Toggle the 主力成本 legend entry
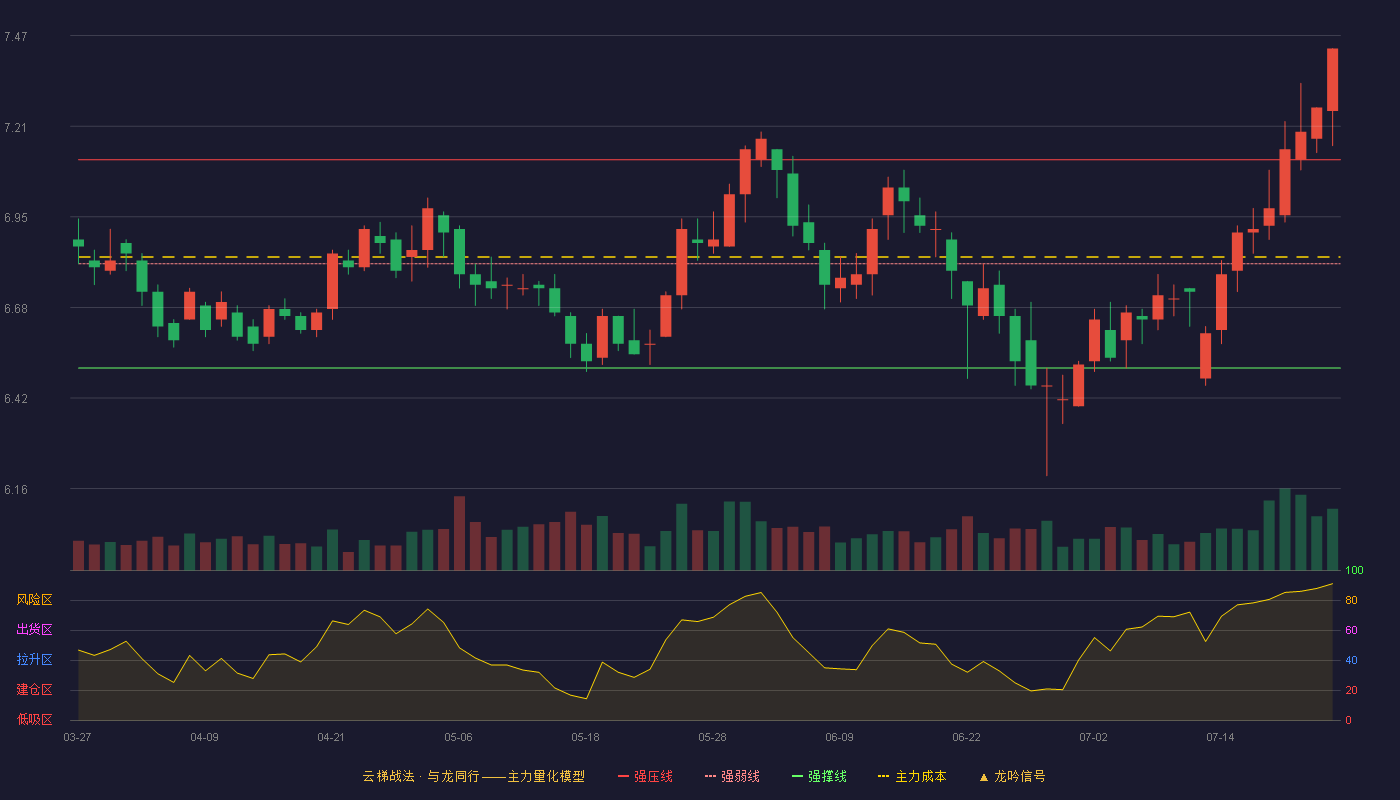 912,776
